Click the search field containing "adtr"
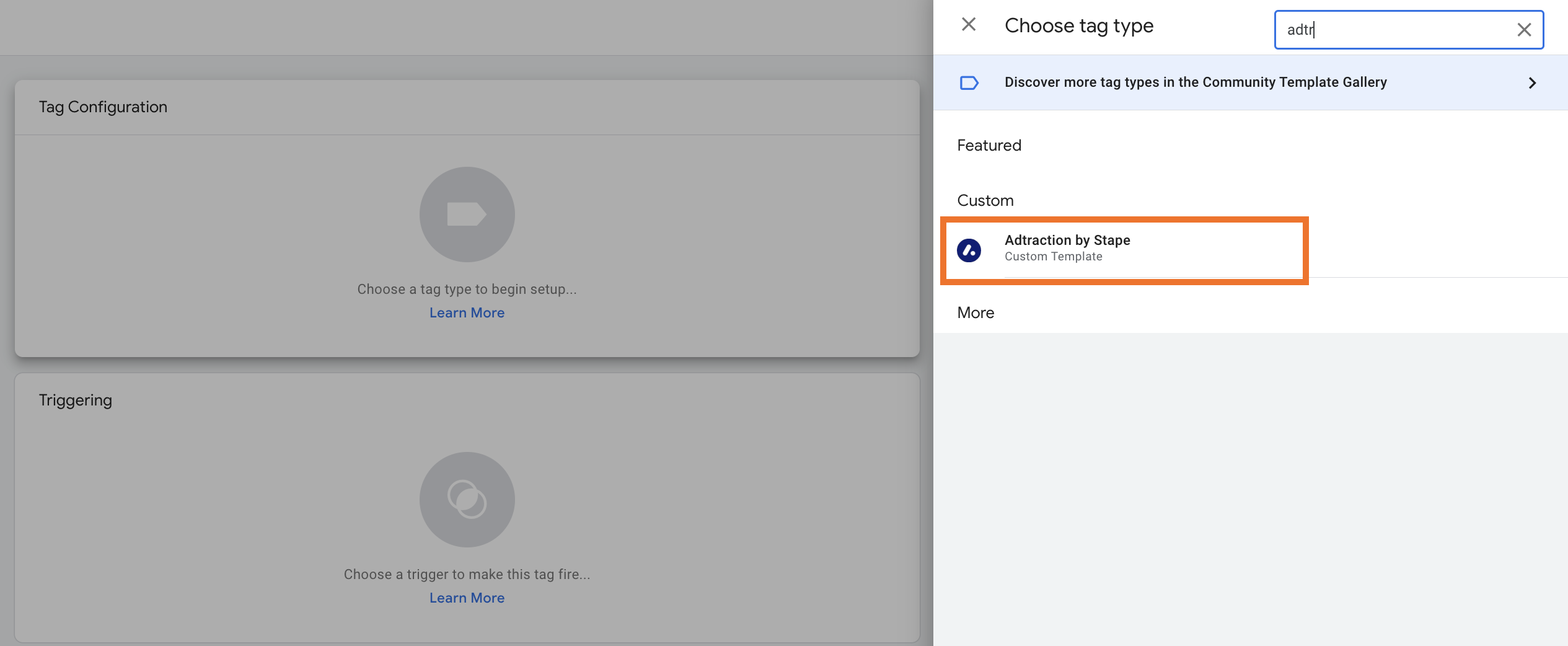The height and width of the screenshot is (646, 1568). click(1408, 30)
